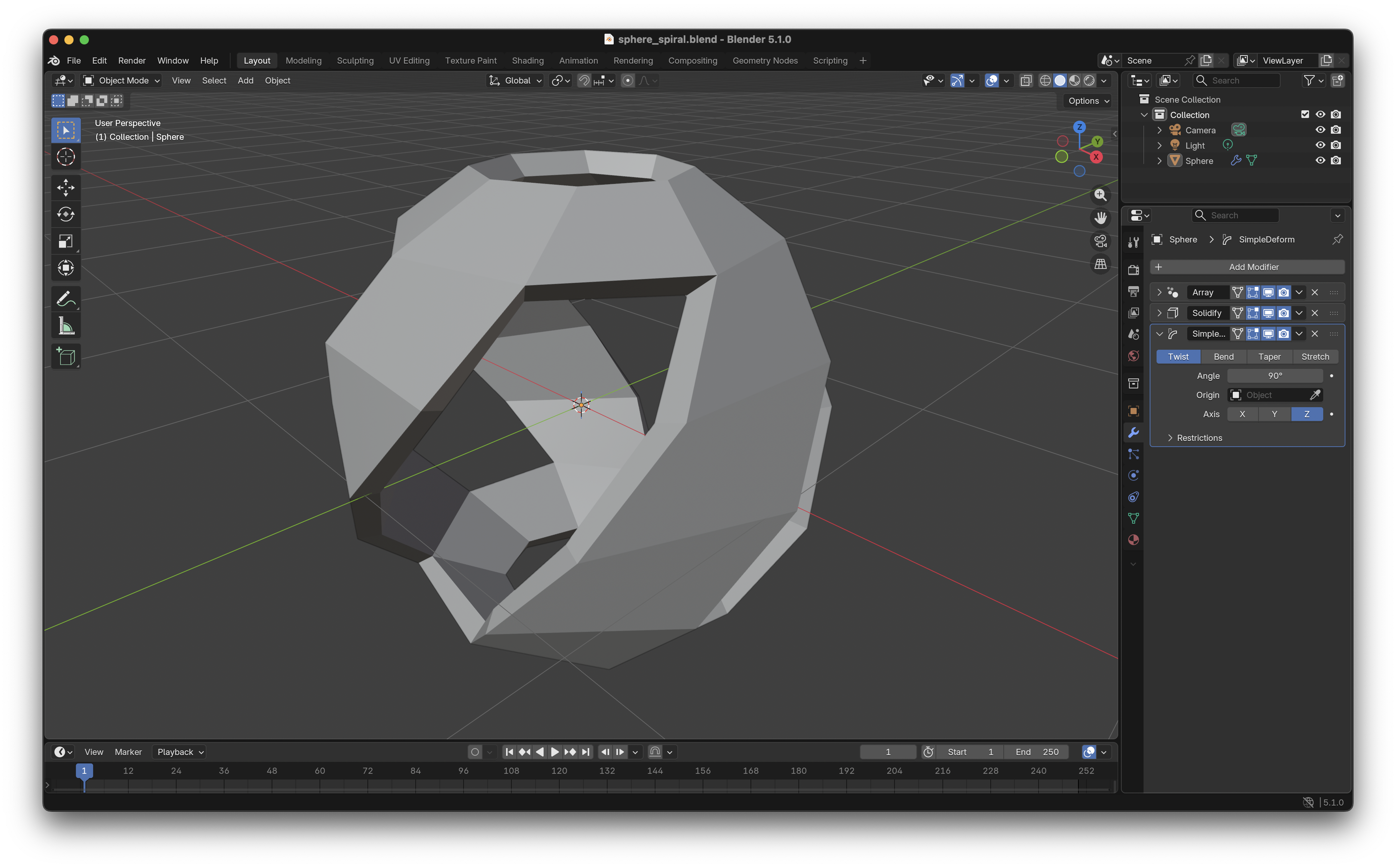Select the Select Box tool

(66, 130)
